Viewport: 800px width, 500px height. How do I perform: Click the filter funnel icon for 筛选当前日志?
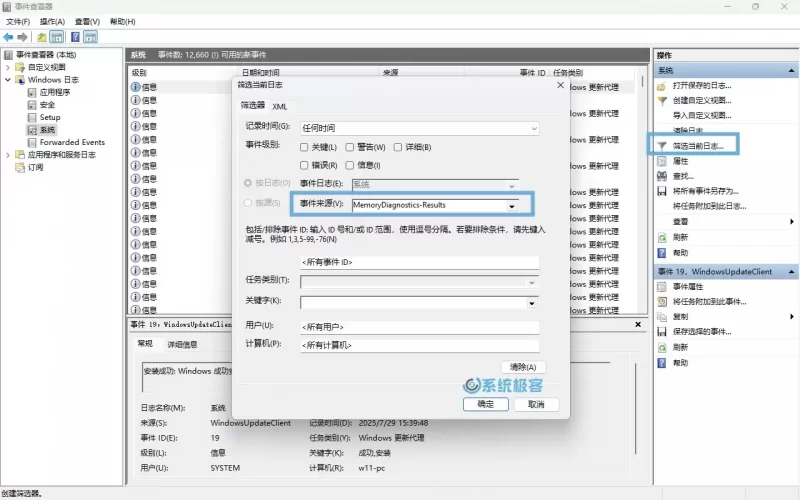(x=661, y=145)
